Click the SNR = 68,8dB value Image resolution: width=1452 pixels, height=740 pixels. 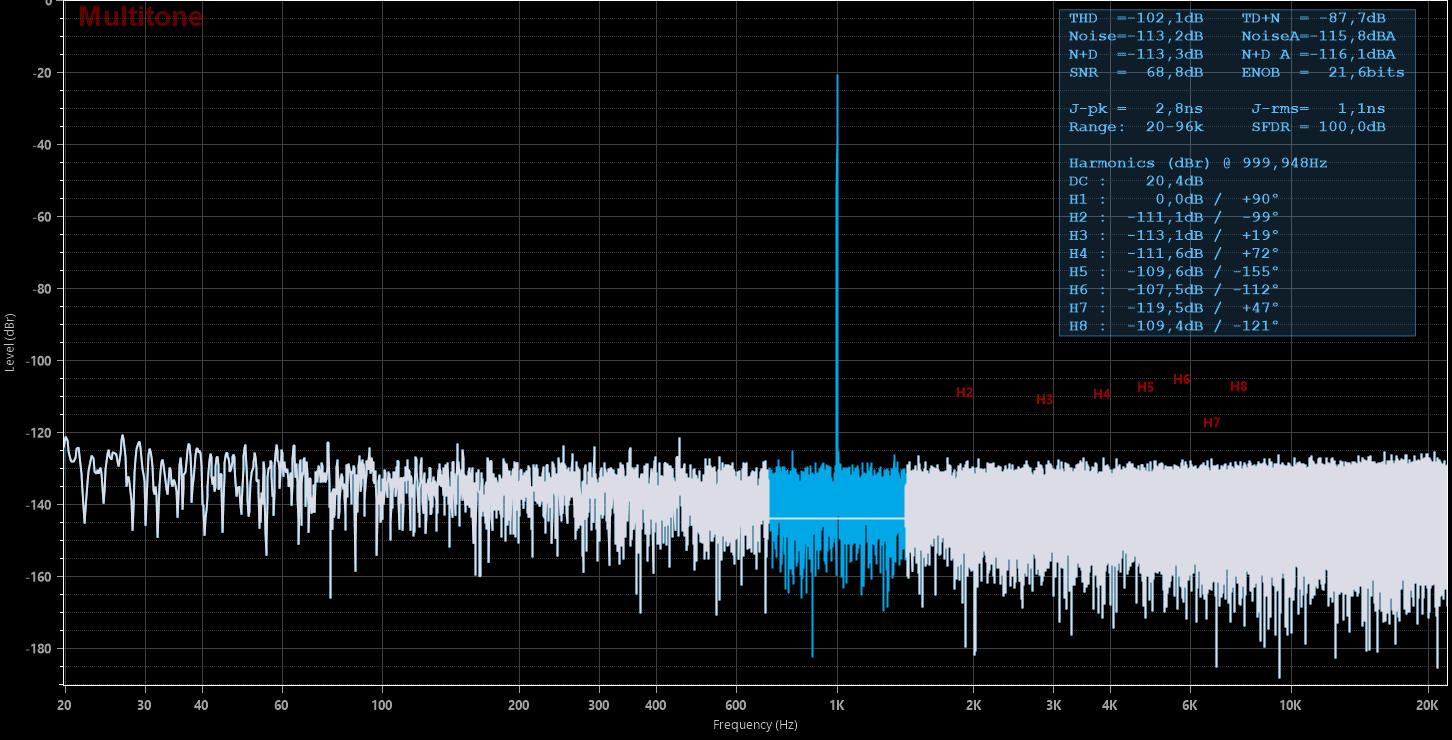(1135, 72)
